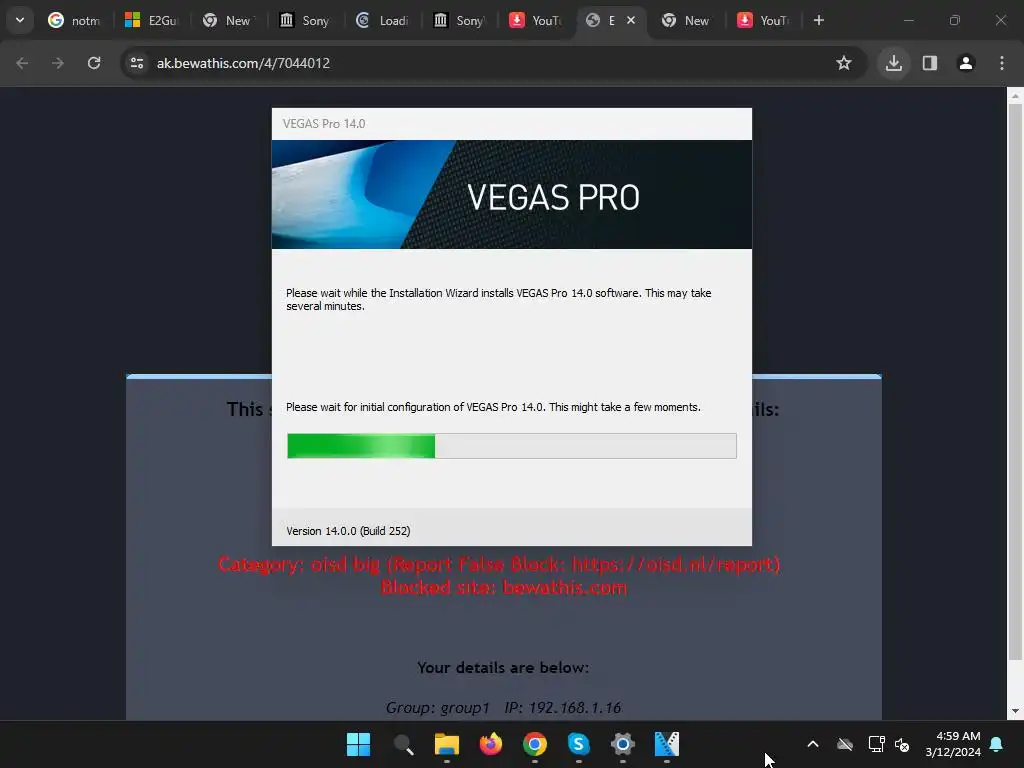This screenshot has height=768, width=1024.
Task: Click the 'Please wait for initial configuration' message
Action: coord(493,407)
